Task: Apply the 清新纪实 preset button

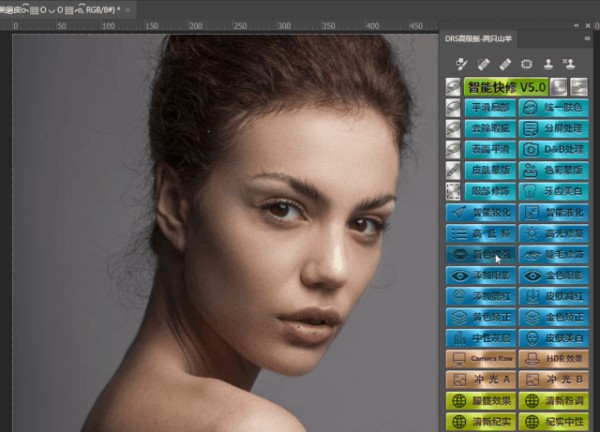Action: pyautogui.click(x=481, y=422)
